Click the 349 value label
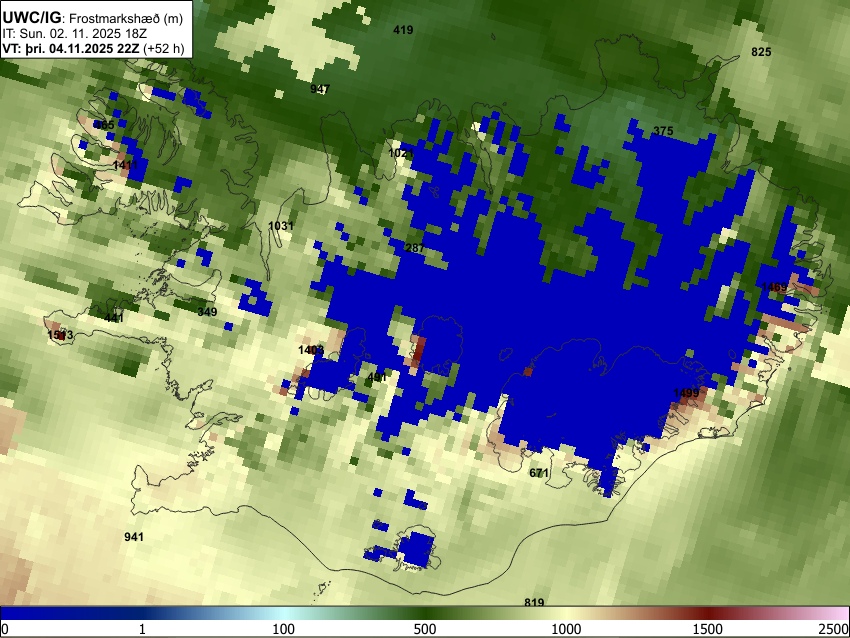Screen dimensions: 850x638 point(207,312)
